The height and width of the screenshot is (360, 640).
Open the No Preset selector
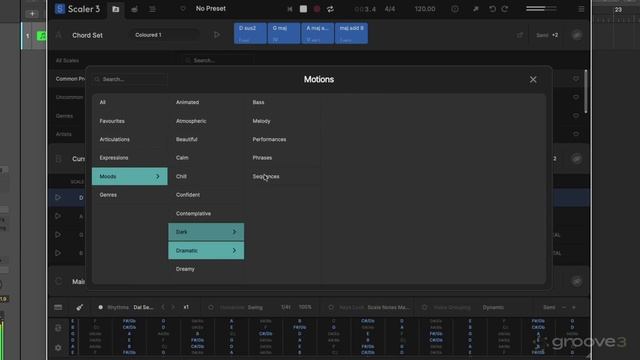(x=211, y=9)
